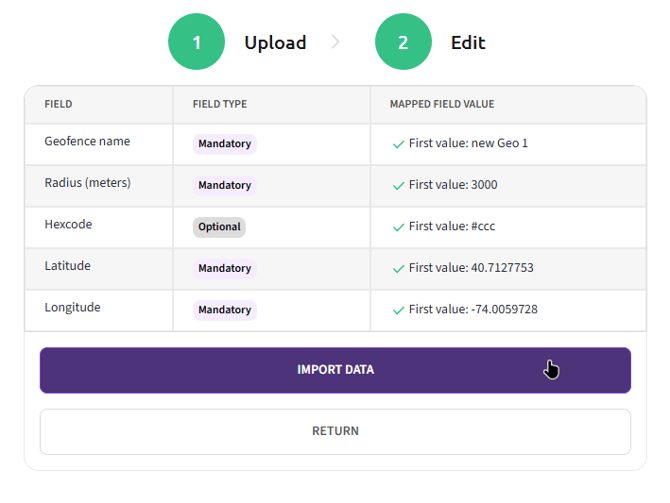Screen dimensions: 670x503
Task: Click the first value #ccc text
Action: coord(452,227)
